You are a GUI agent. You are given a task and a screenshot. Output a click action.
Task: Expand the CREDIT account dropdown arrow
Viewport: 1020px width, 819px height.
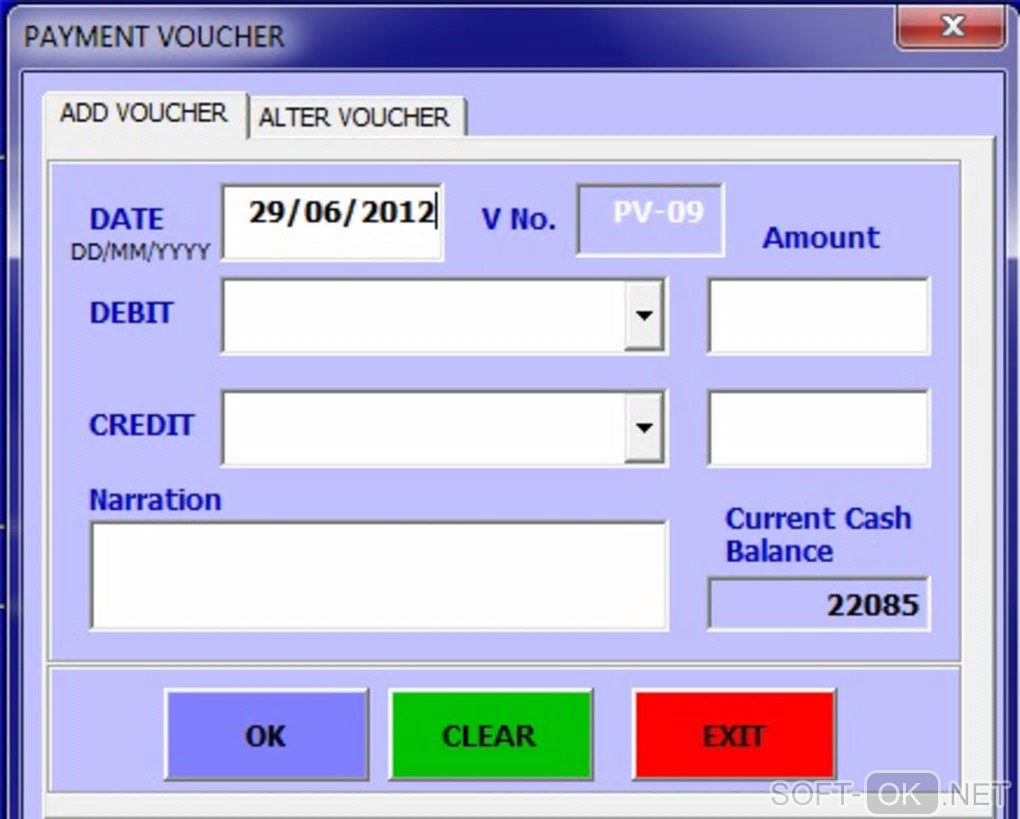(x=644, y=427)
